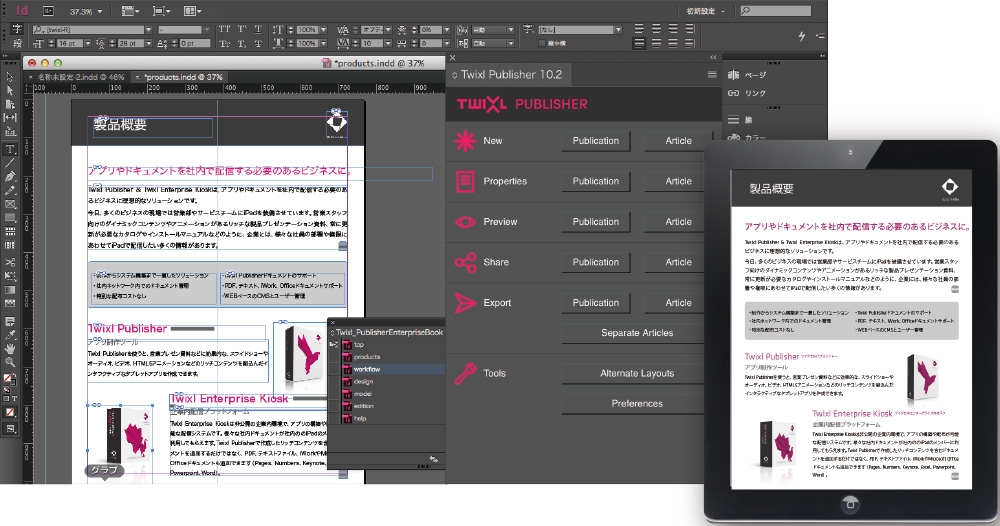This screenshot has height=526, width=1000.
Task: Select the Twixl Publisher 10.2 panel tab
Action: coord(508,75)
